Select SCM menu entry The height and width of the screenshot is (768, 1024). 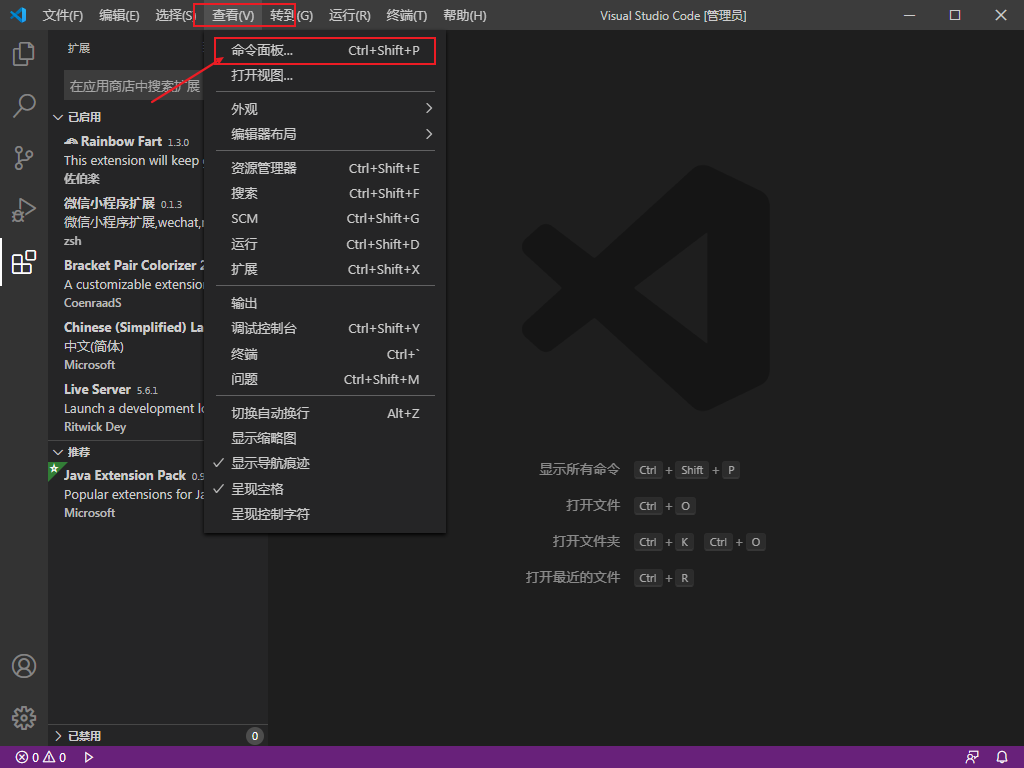pyautogui.click(x=325, y=219)
